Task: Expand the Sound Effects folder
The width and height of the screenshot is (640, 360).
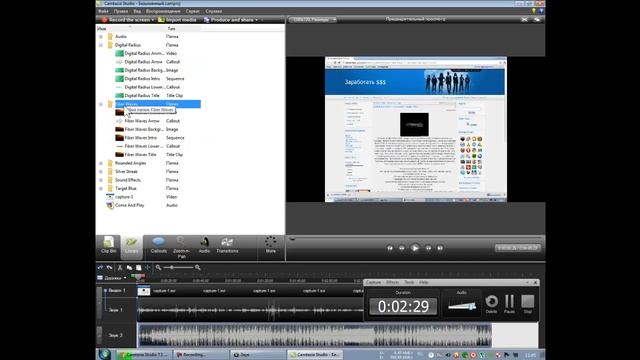Action: pyautogui.click(x=101, y=180)
